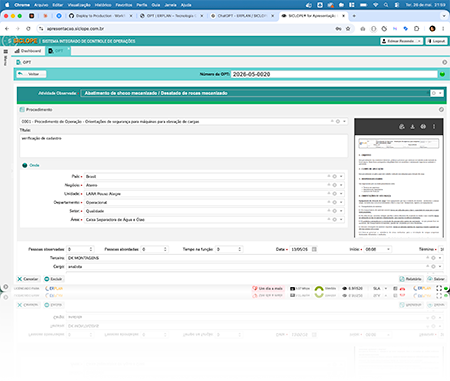Open the Arquivo menu in macOS menu bar
The height and width of the screenshot is (381, 450).
point(41,5)
